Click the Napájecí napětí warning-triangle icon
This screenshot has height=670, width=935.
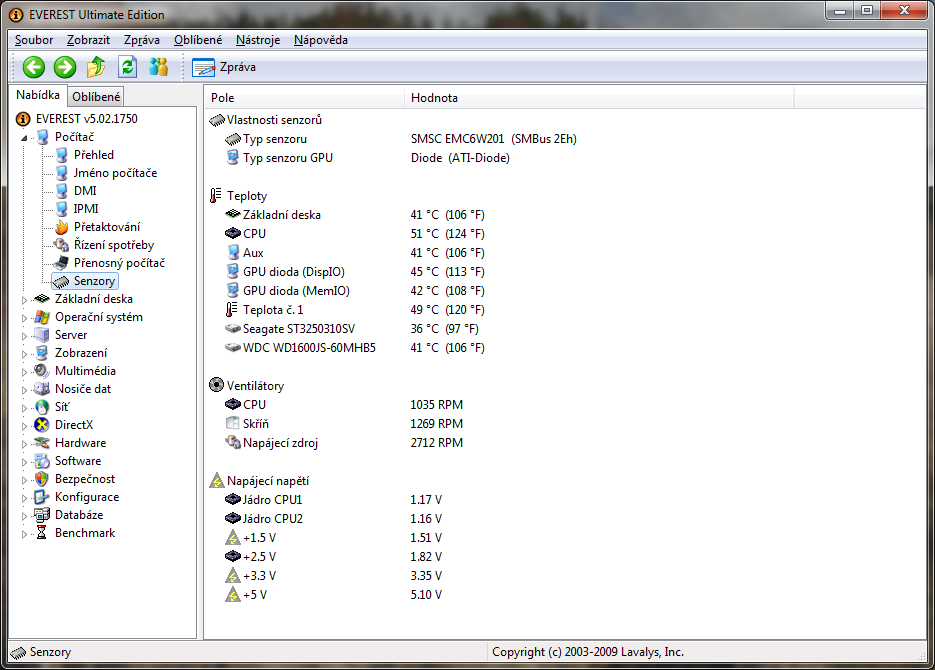tap(216, 480)
